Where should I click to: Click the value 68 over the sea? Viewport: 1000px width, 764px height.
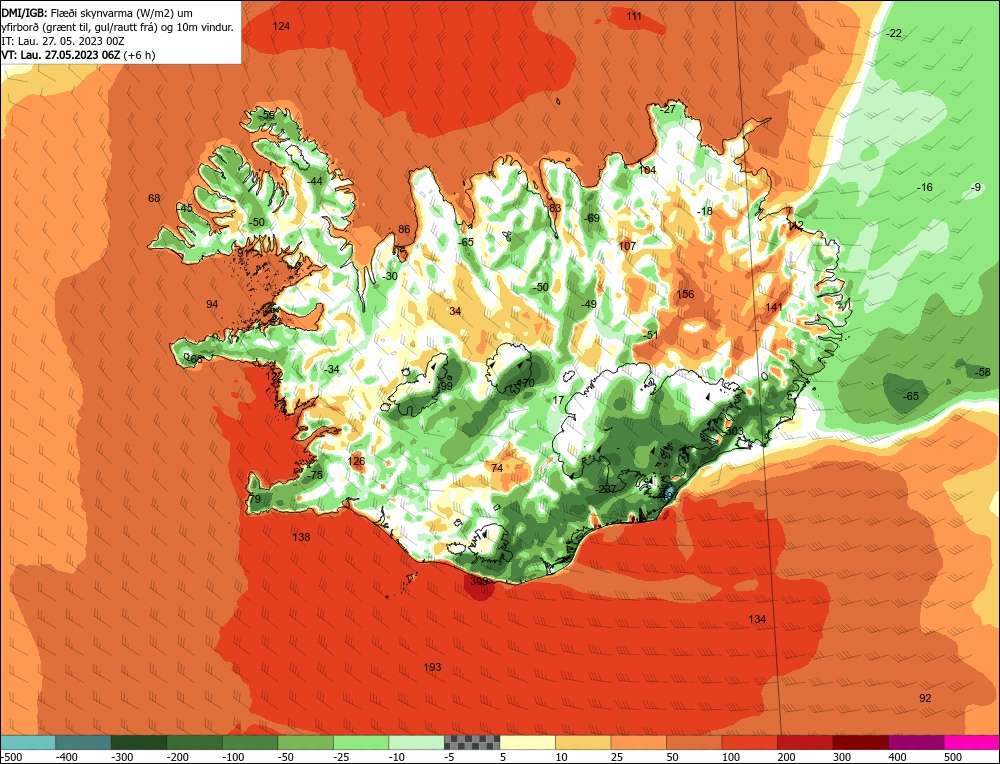point(154,198)
